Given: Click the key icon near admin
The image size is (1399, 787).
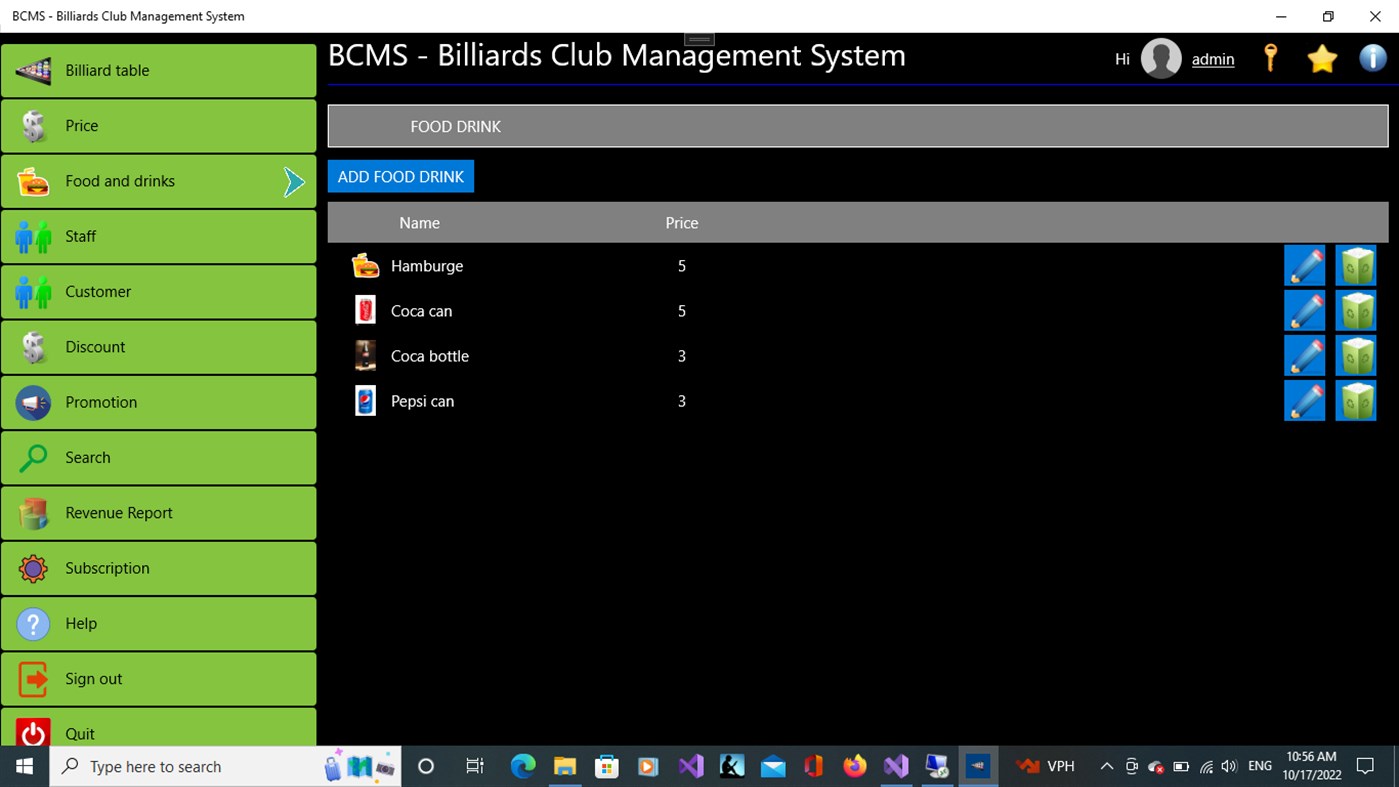Looking at the screenshot, I should (1270, 58).
